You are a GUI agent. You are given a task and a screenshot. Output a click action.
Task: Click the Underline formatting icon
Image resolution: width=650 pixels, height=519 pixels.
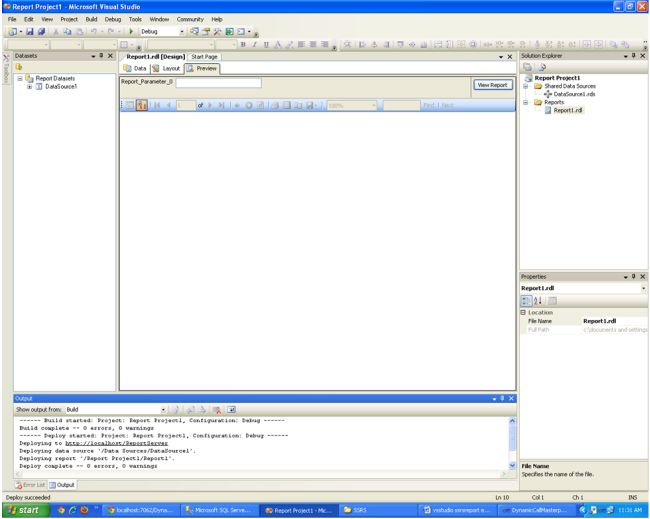(266, 44)
